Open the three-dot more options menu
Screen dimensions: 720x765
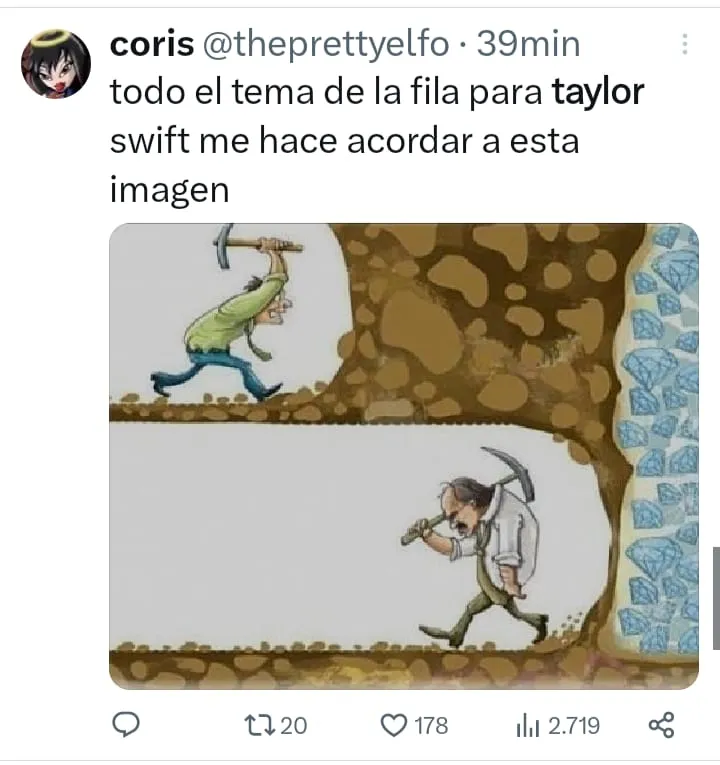[685, 44]
